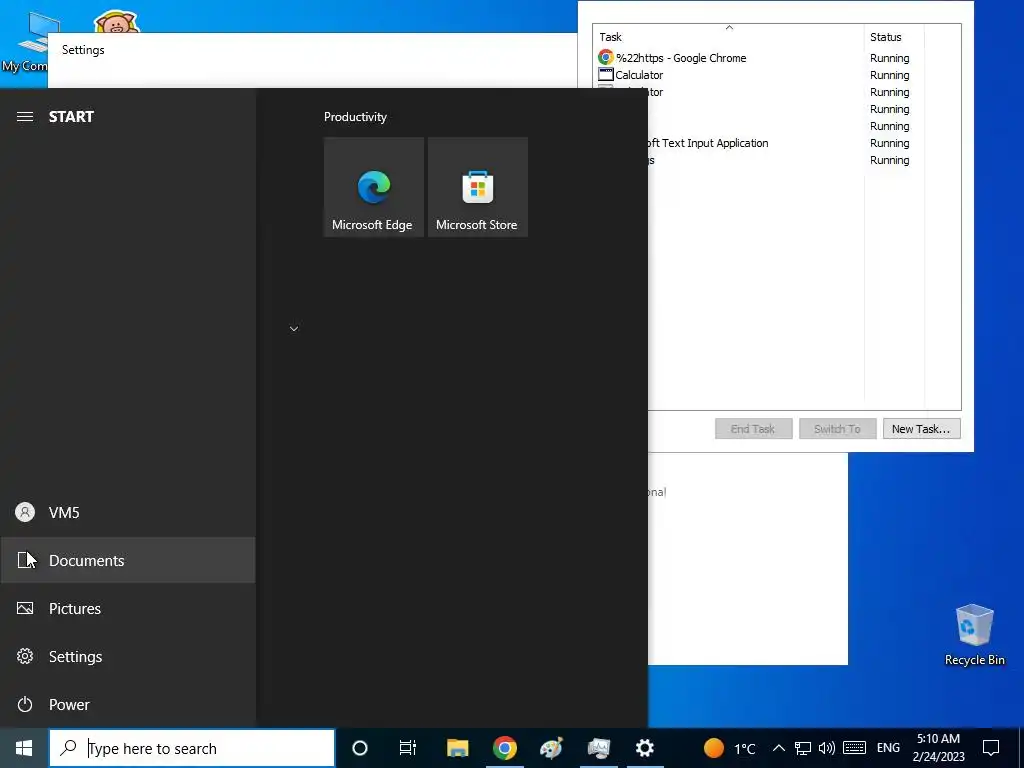Image resolution: width=1024 pixels, height=768 pixels.
Task: Switch to Settings gear on taskbar
Action: (645, 748)
